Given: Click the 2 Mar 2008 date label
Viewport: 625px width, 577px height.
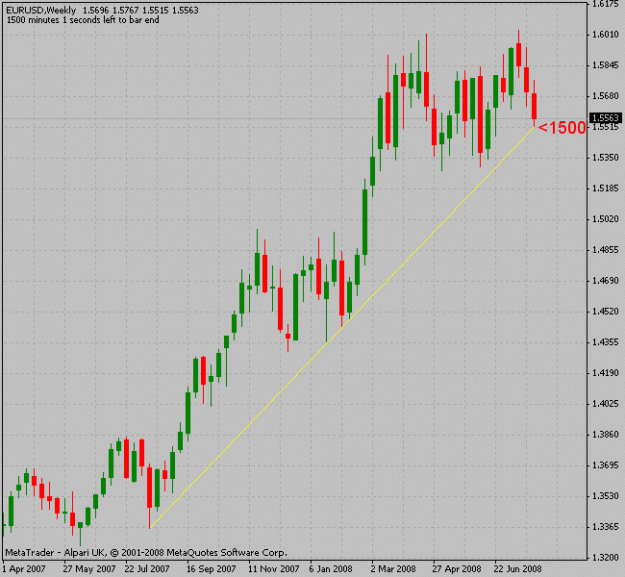Looking at the screenshot, I should [393, 569].
